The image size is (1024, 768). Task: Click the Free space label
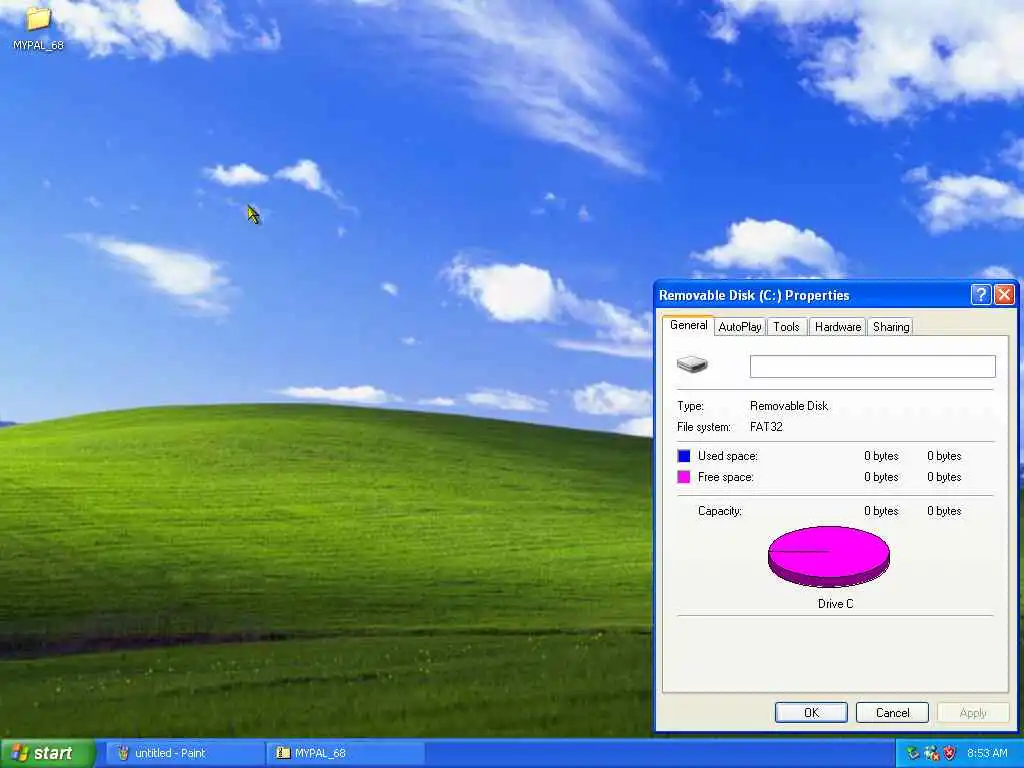[726, 477]
